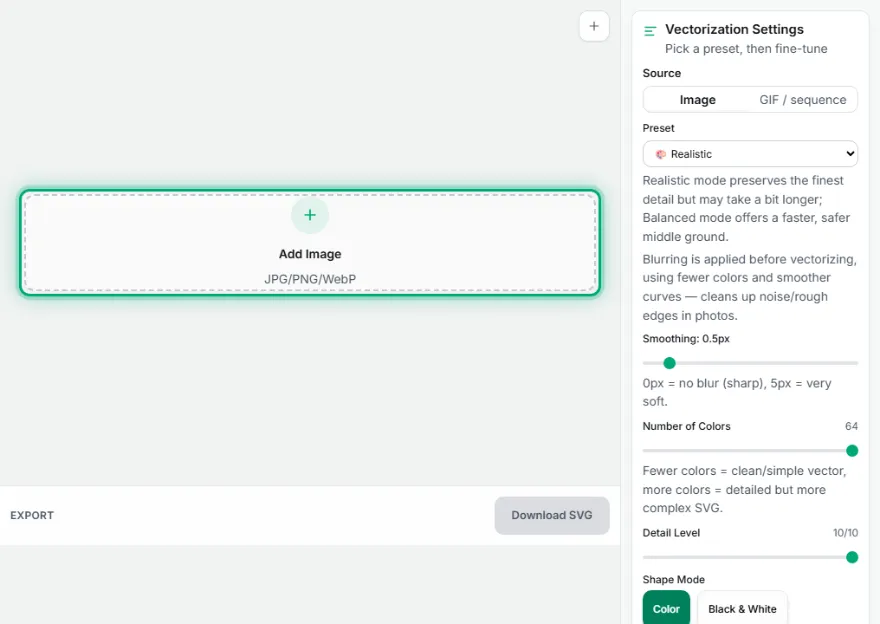Select Color shape mode

666,608
